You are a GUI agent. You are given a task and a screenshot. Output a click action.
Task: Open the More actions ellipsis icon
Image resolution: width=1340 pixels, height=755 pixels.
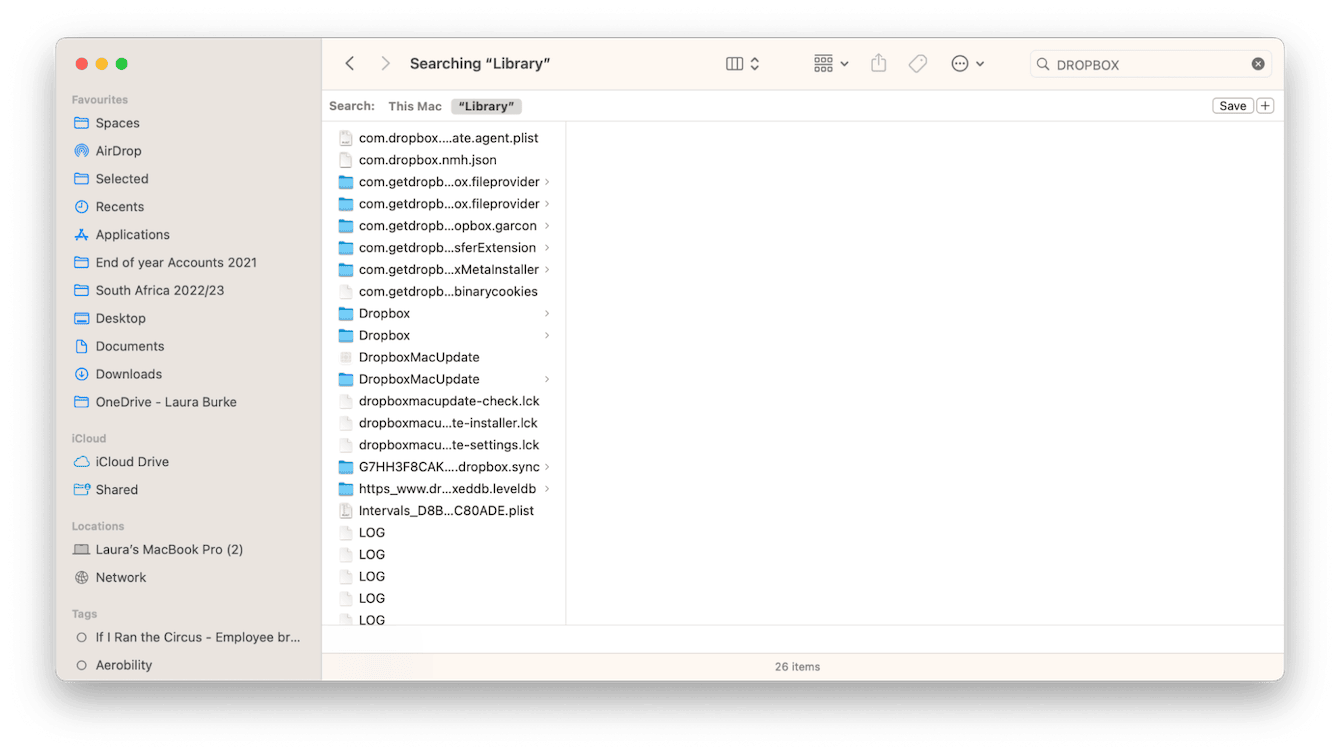point(961,63)
